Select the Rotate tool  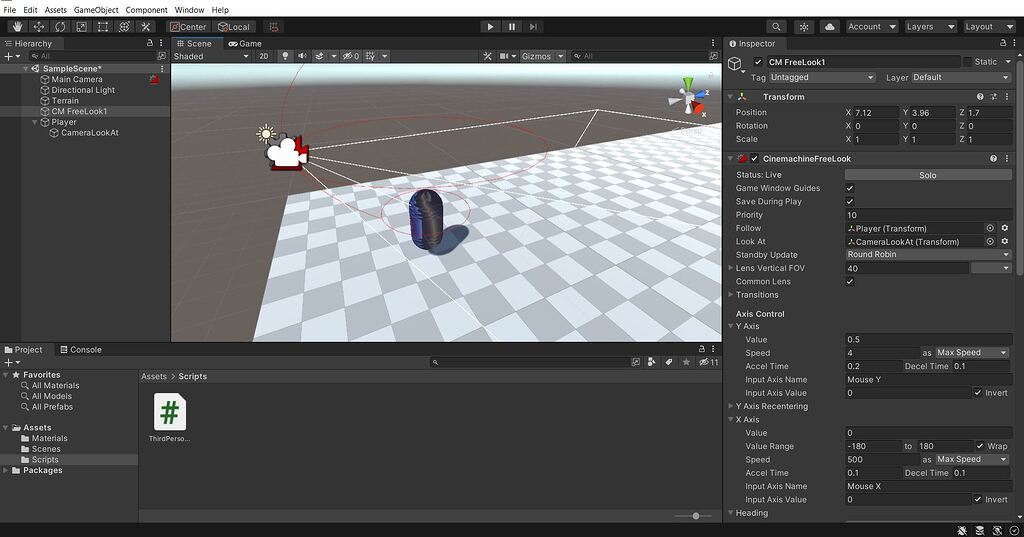[x=60, y=27]
